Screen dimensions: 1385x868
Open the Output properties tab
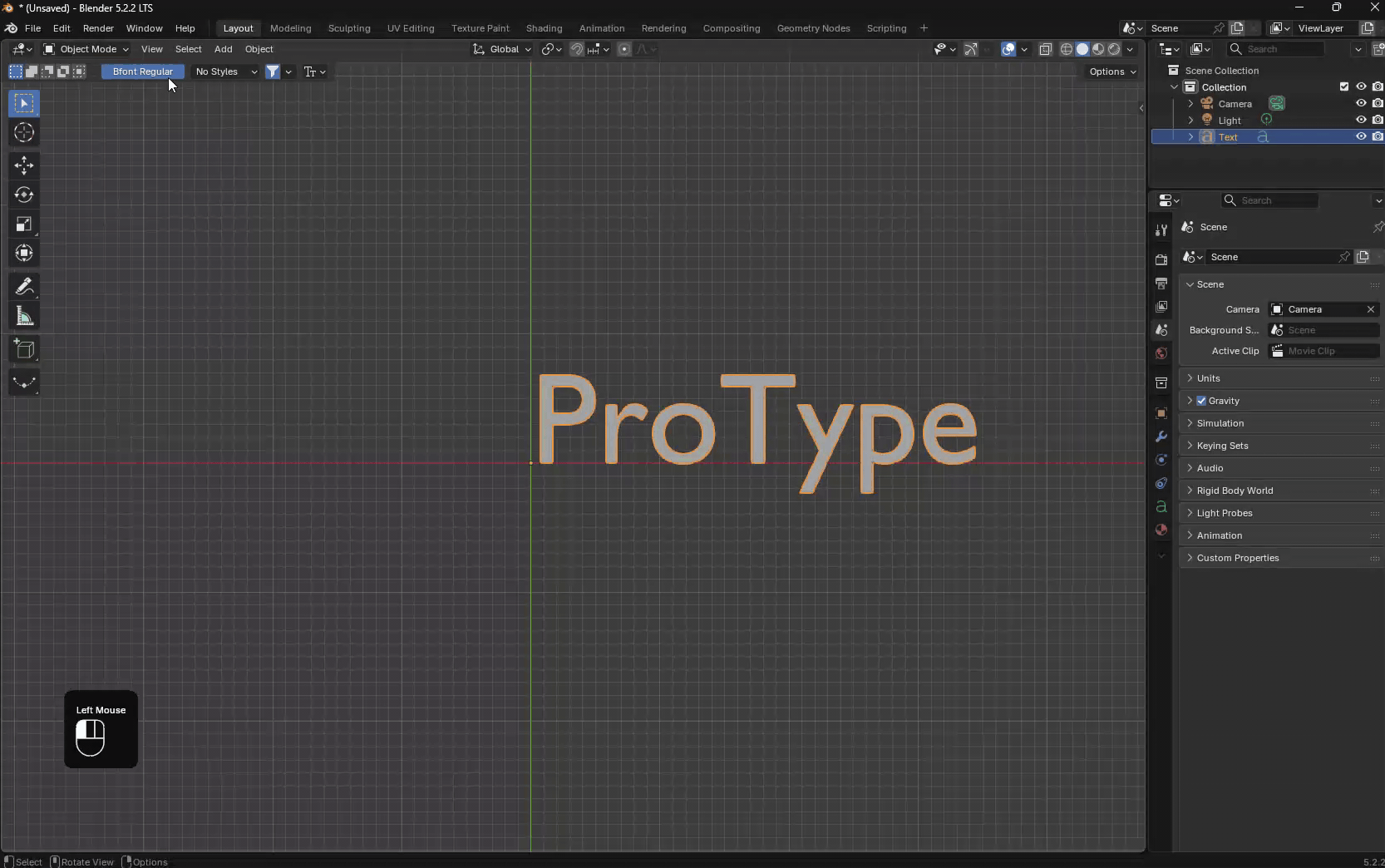(1161, 284)
